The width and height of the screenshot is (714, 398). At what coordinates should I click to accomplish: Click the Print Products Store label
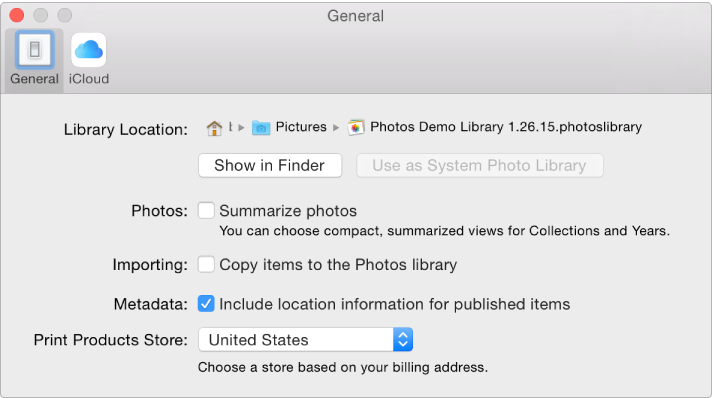pyautogui.click(x=111, y=340)
